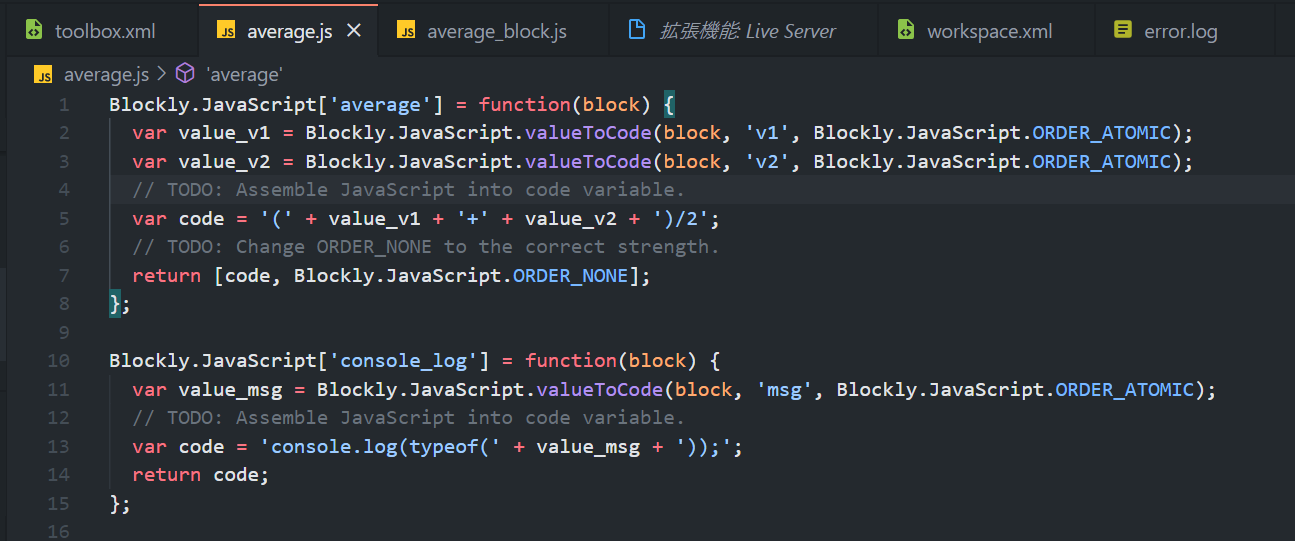This screenshot has width=1295, height=541.
Task: Switch to the workspace.xml tab
Action: pyautogui.click(x=989, y=31)
